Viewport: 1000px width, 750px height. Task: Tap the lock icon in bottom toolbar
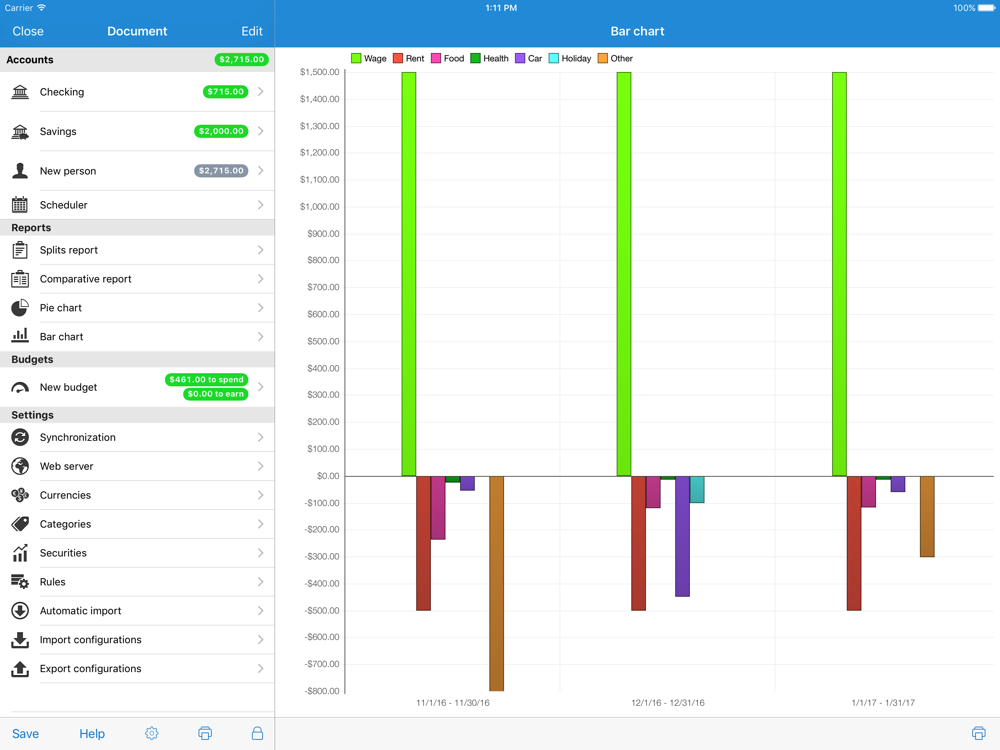click(x=257, y=733)
